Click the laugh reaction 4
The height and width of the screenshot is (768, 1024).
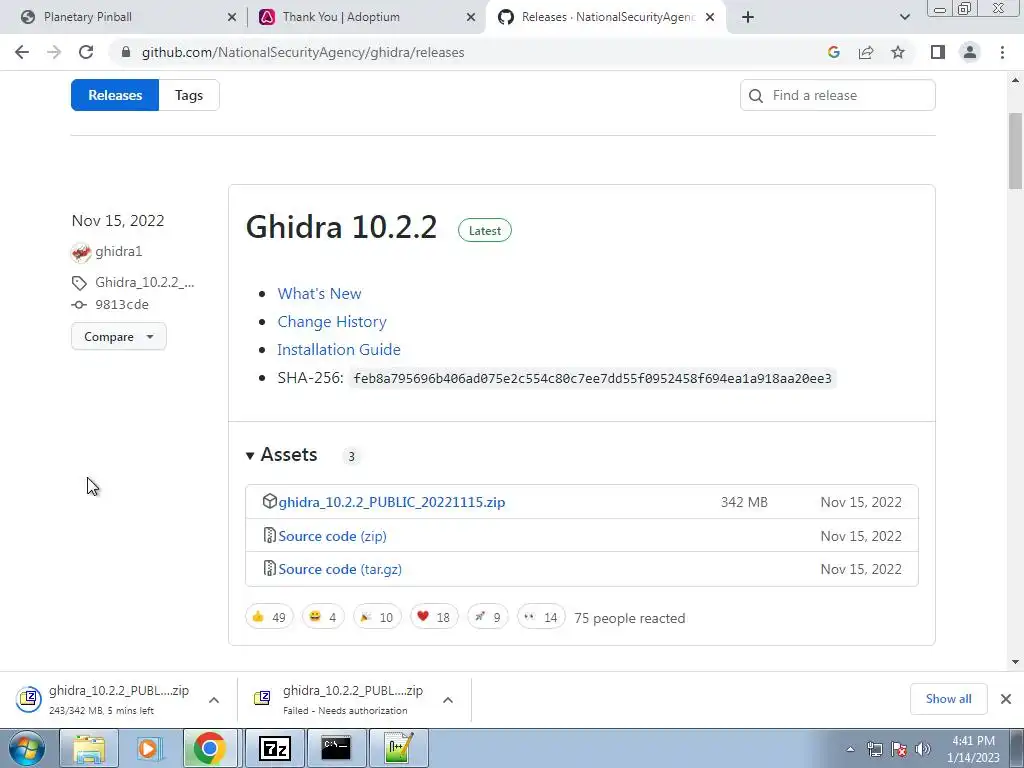coord(323,616)
